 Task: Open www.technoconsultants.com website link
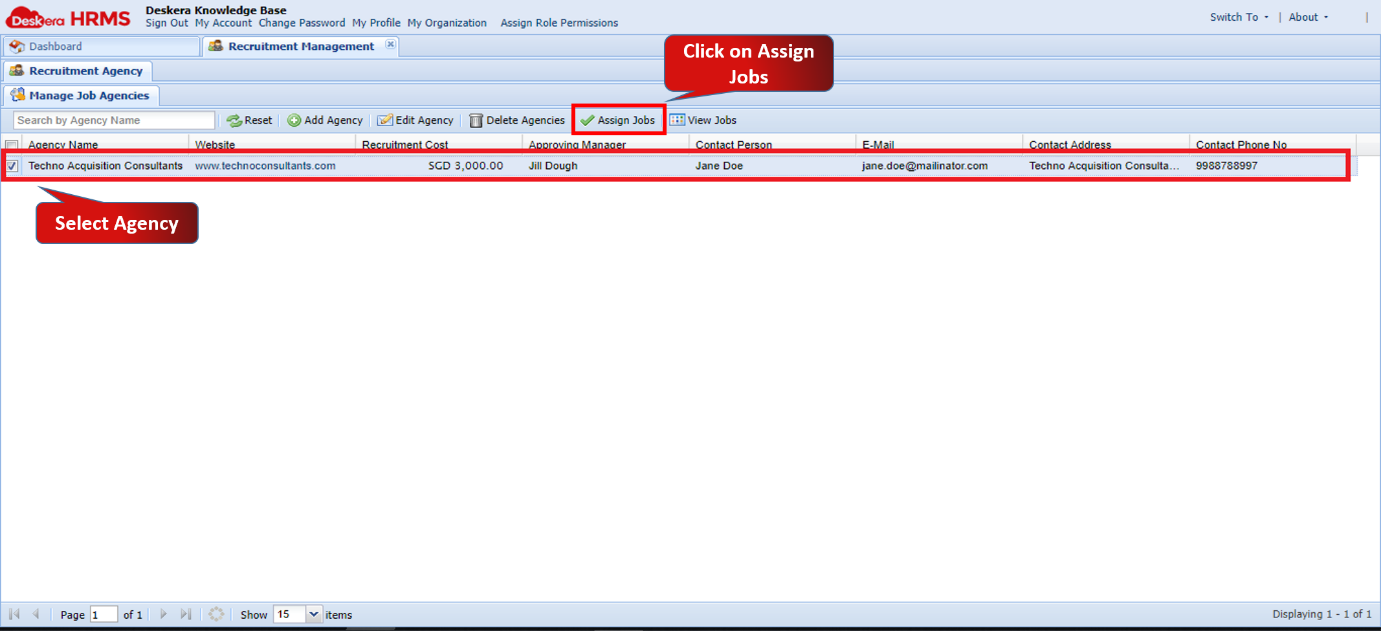pyautogui.click(x=265, y=166)
